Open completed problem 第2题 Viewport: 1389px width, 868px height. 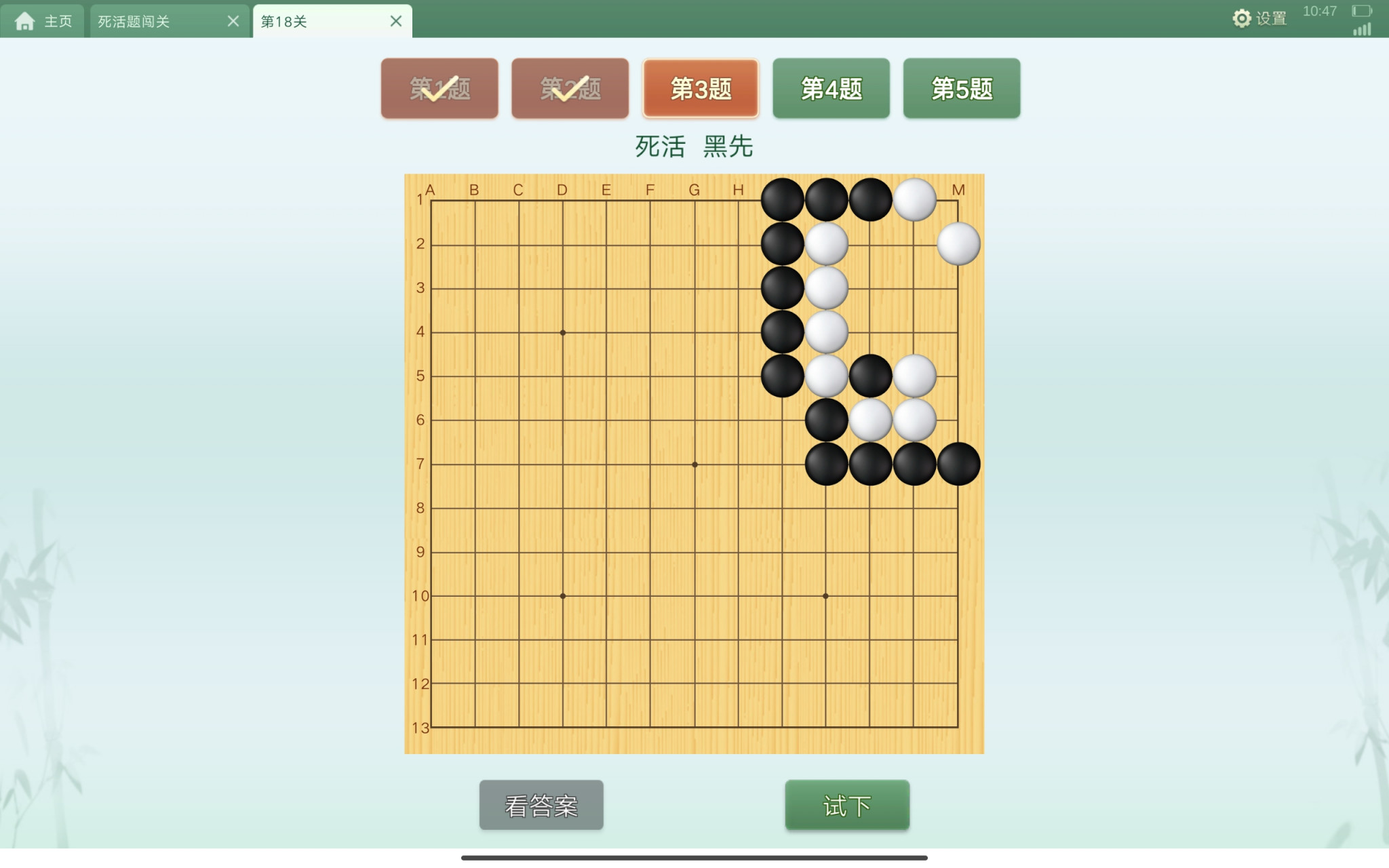tap(570, 88)
